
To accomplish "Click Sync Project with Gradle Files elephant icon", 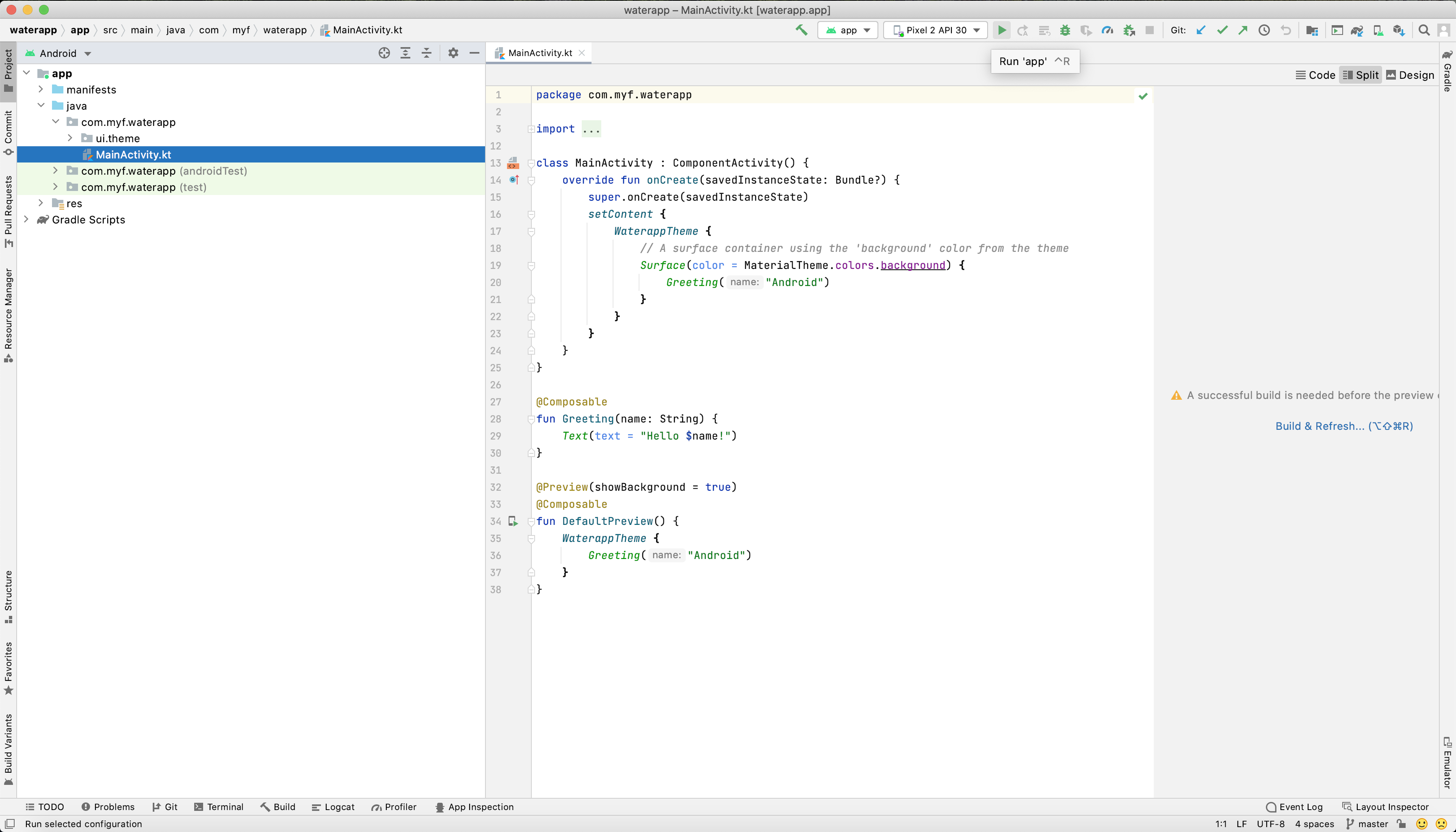I will [x=1356, y=30].
